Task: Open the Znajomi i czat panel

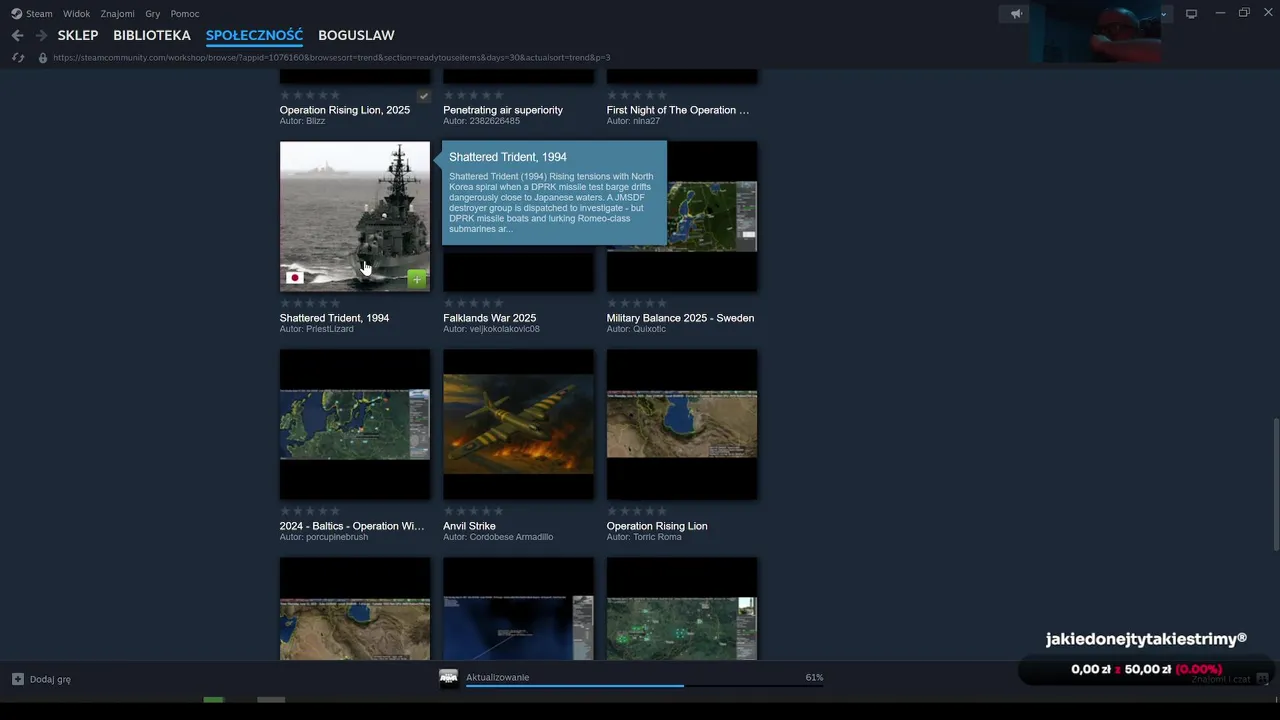Action: pyautogui.click(x=1229, y=679)
